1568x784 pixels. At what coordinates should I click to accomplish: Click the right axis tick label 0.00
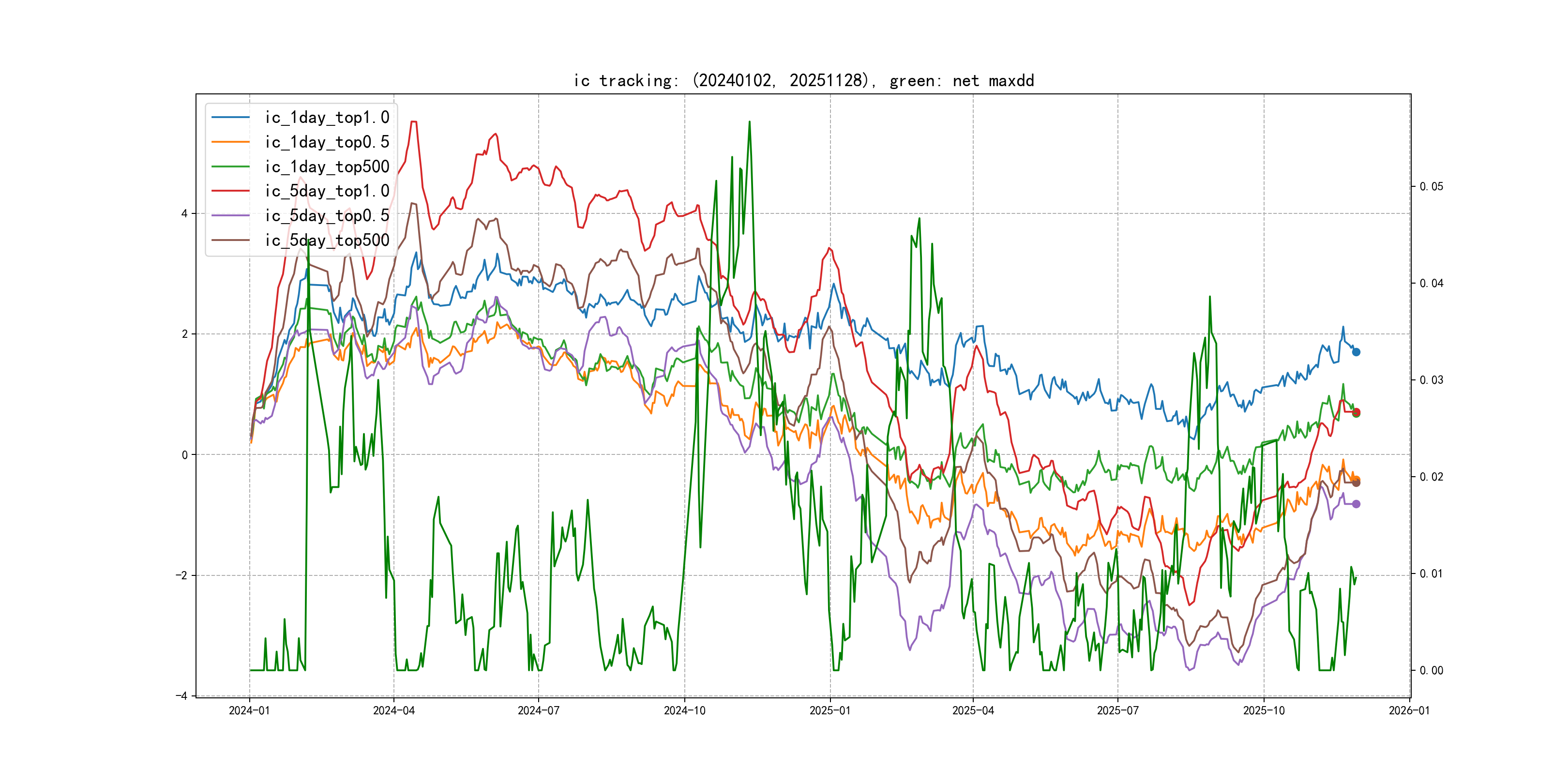pos(1431,670)
